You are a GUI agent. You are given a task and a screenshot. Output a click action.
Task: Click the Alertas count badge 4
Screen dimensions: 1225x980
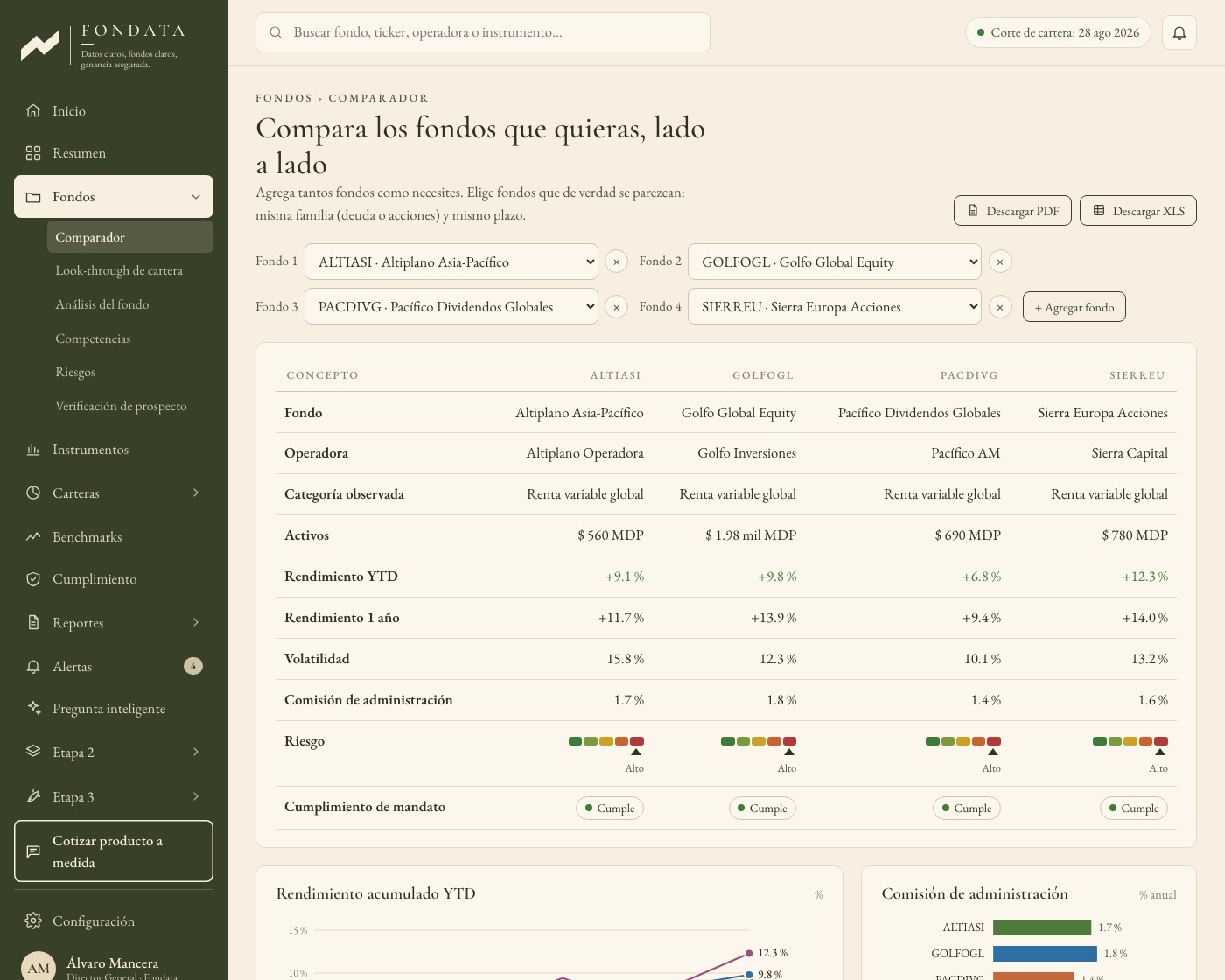[x=193, y=666]
